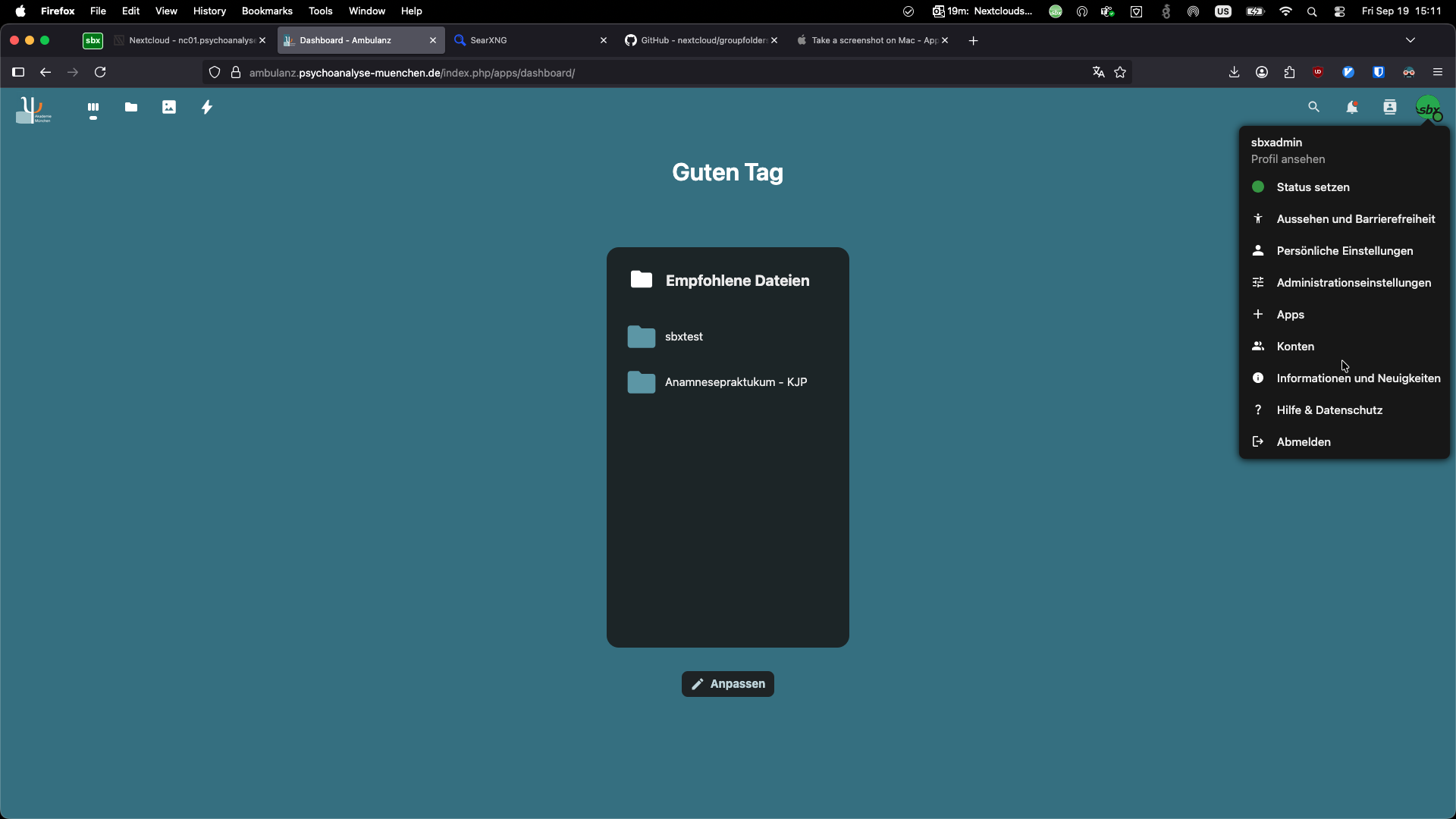Open the Activity lightning bolt icon
The height and width of the screenshot is (819, 1456).
[x=206, y=108]
